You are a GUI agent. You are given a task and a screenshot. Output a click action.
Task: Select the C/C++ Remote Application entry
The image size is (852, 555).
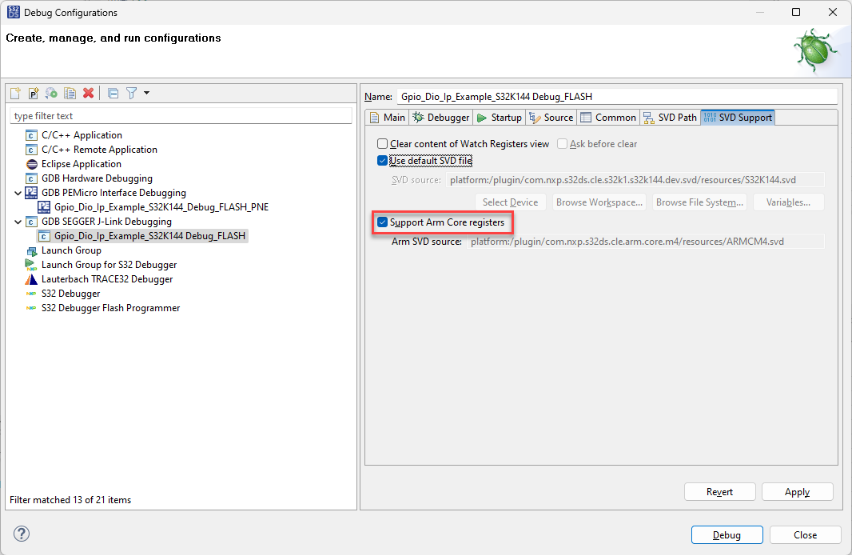click(99, 149)
